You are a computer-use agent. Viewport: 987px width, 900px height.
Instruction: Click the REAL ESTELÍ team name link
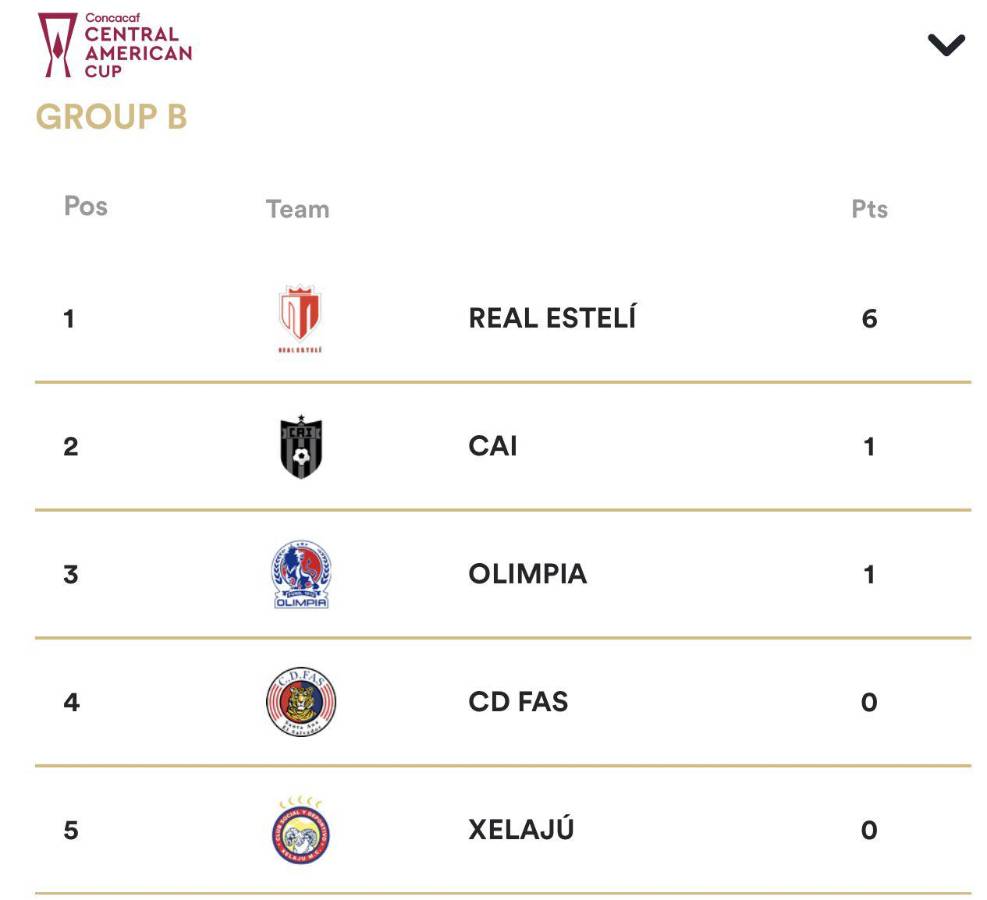point(554,317)
